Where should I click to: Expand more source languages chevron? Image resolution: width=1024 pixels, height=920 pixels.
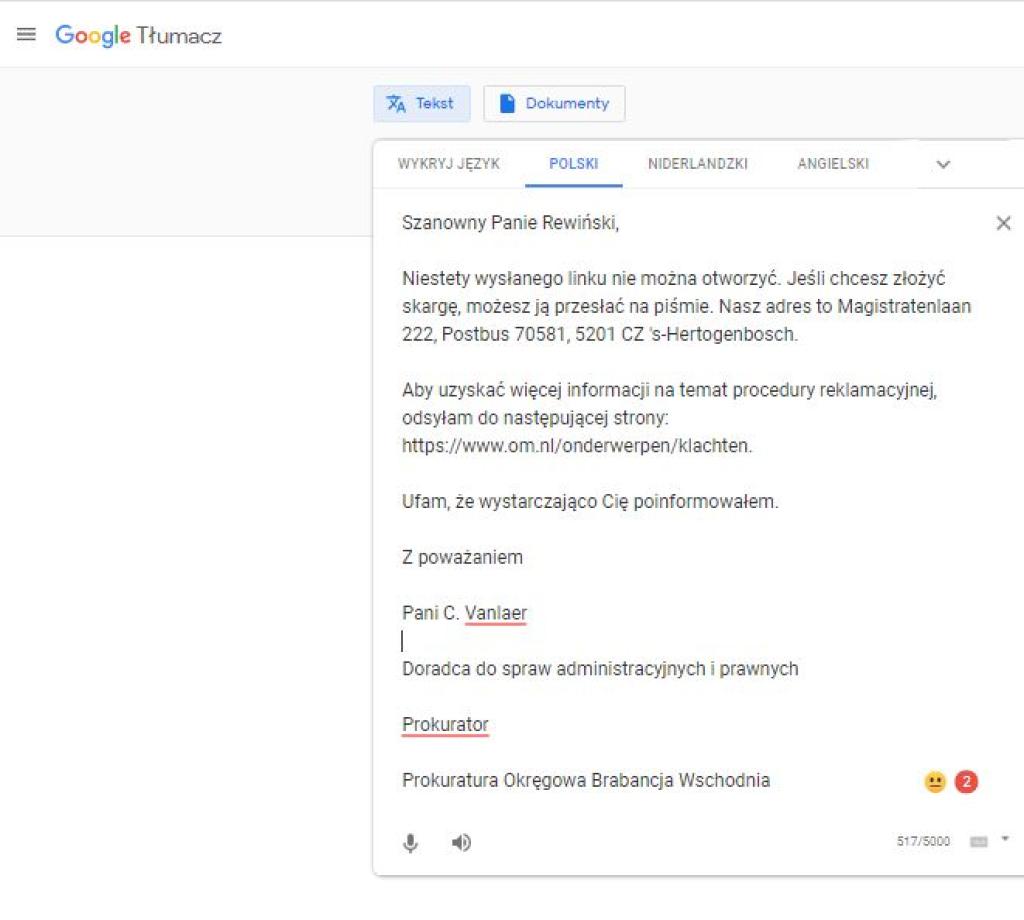pyautogui.click(x=942, y=165)
